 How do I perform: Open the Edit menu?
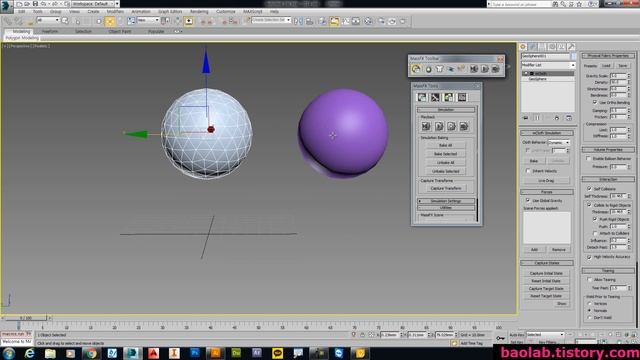pyautogui.click(x=22, y=11)
